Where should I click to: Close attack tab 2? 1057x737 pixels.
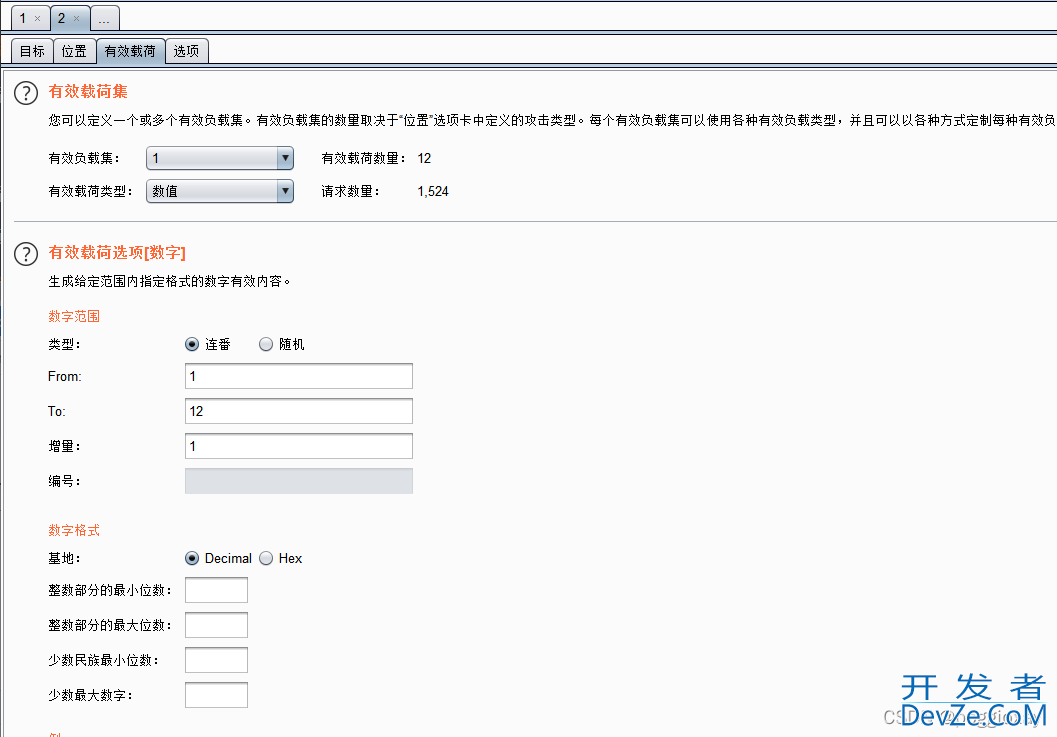(76, 19)
